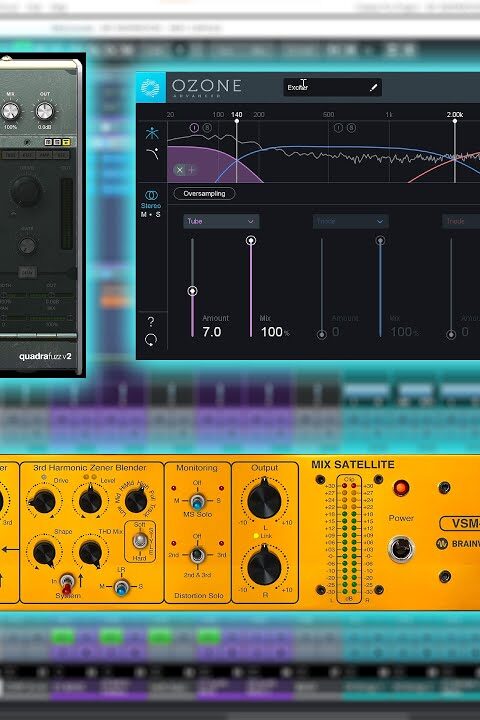This screenshot has height=720, width=480.
Task: Click the first white view icon in Quadrafuzz
Action: (x=48, y=142)
